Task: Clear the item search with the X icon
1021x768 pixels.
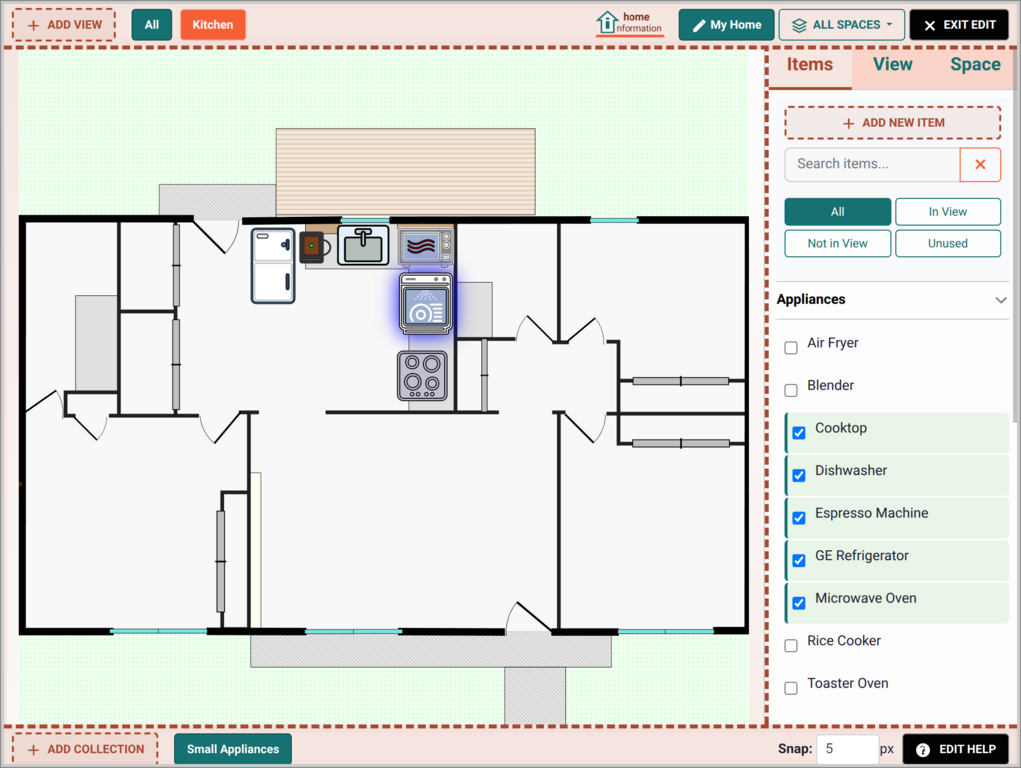Action: pyautogui.click(x=980, y=165)
